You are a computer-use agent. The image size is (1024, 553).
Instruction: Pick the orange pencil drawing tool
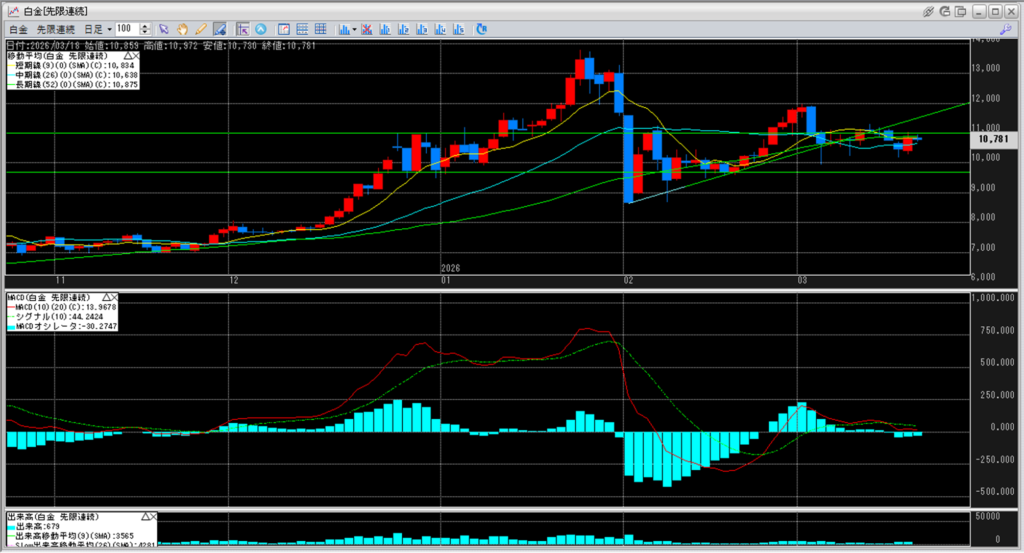tap(201, 29)
